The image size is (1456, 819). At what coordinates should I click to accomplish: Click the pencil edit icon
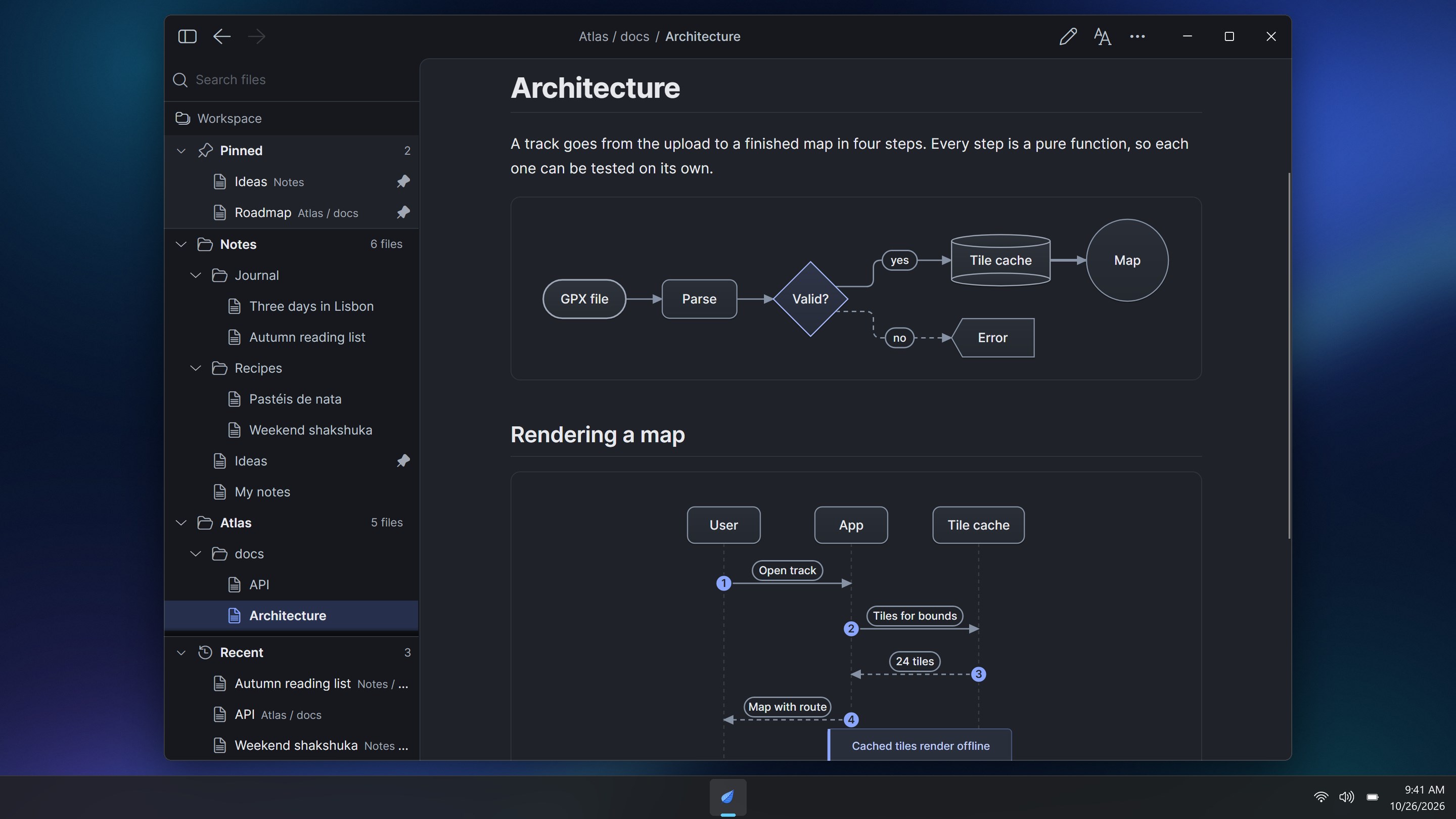[x=1068, y=36]
